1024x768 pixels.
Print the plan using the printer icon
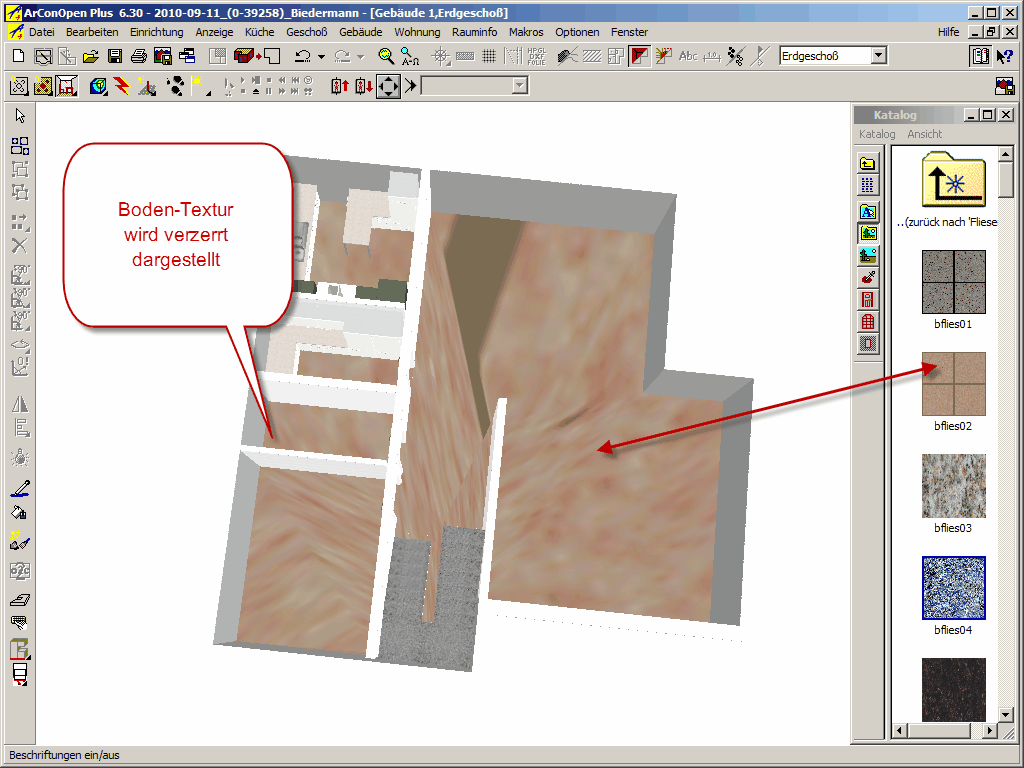pyautogui.click(x=138, y=56)
